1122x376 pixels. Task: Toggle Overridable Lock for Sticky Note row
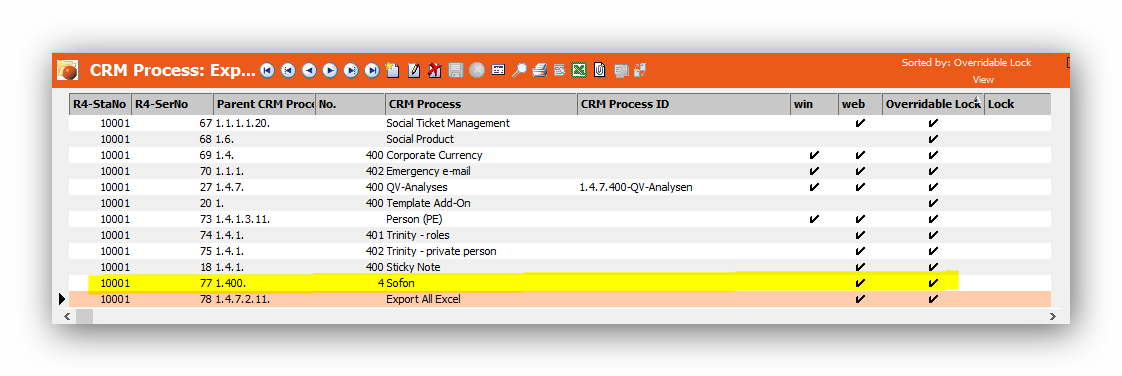[932, 267]
